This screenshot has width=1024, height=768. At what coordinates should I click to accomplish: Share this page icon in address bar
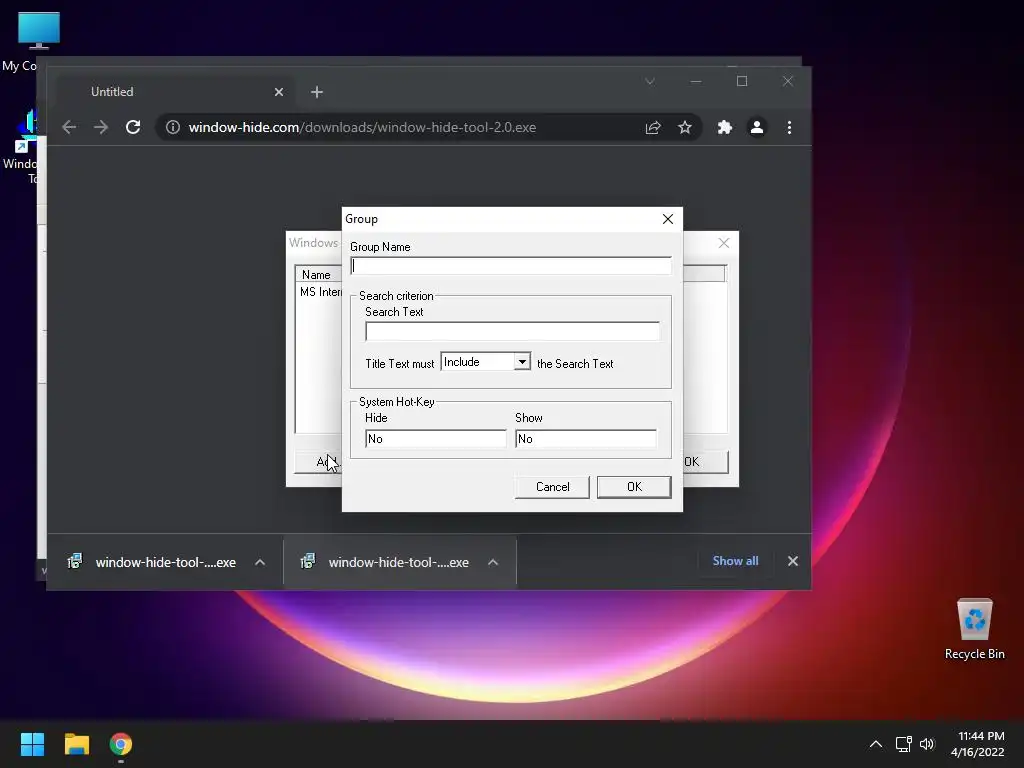click(653, 127)
